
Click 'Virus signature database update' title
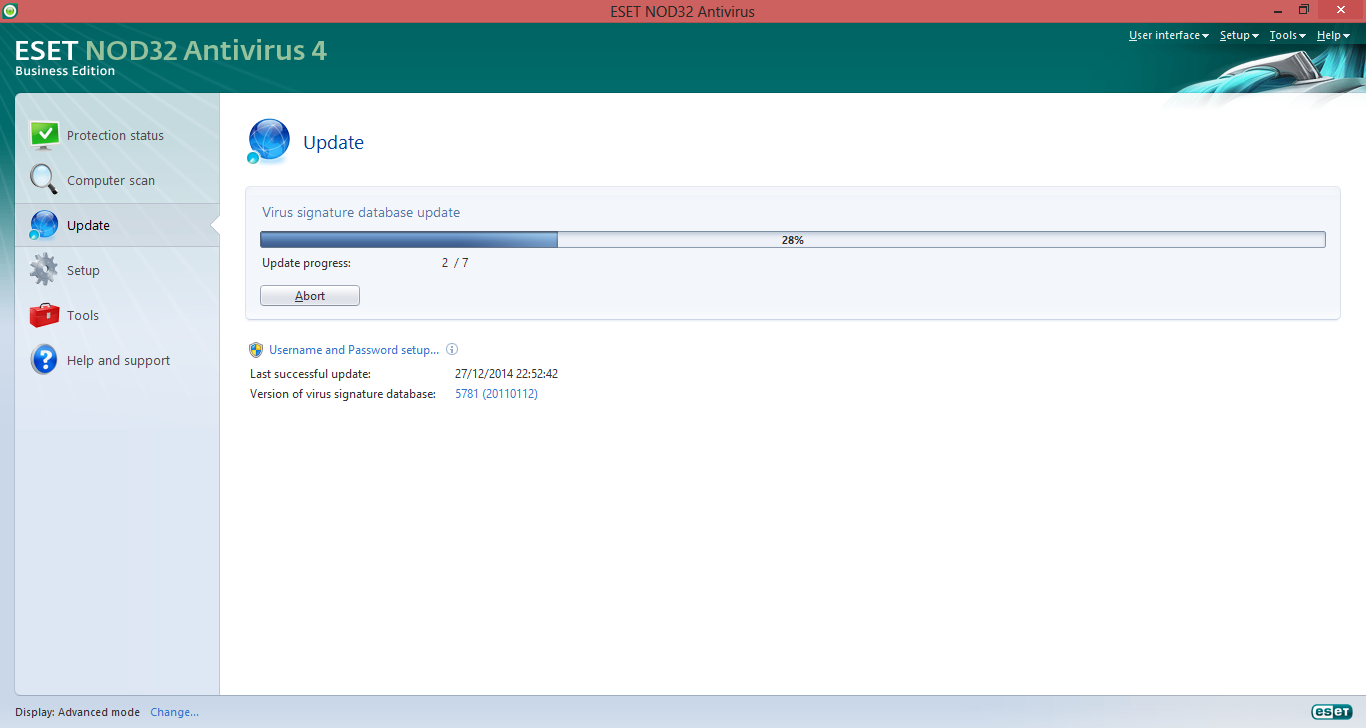click(x=361, y=213)
